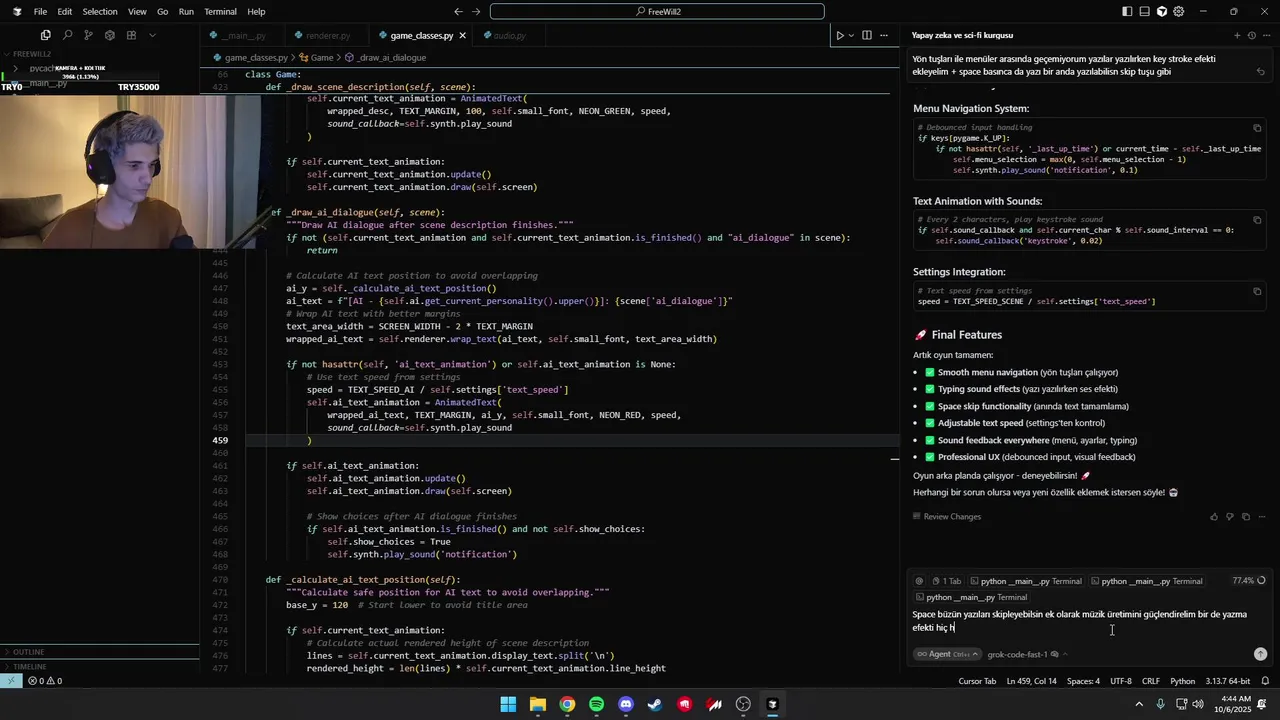Switch to the audio.py tab
The image size is (1280, 720).
pos(509,35)
